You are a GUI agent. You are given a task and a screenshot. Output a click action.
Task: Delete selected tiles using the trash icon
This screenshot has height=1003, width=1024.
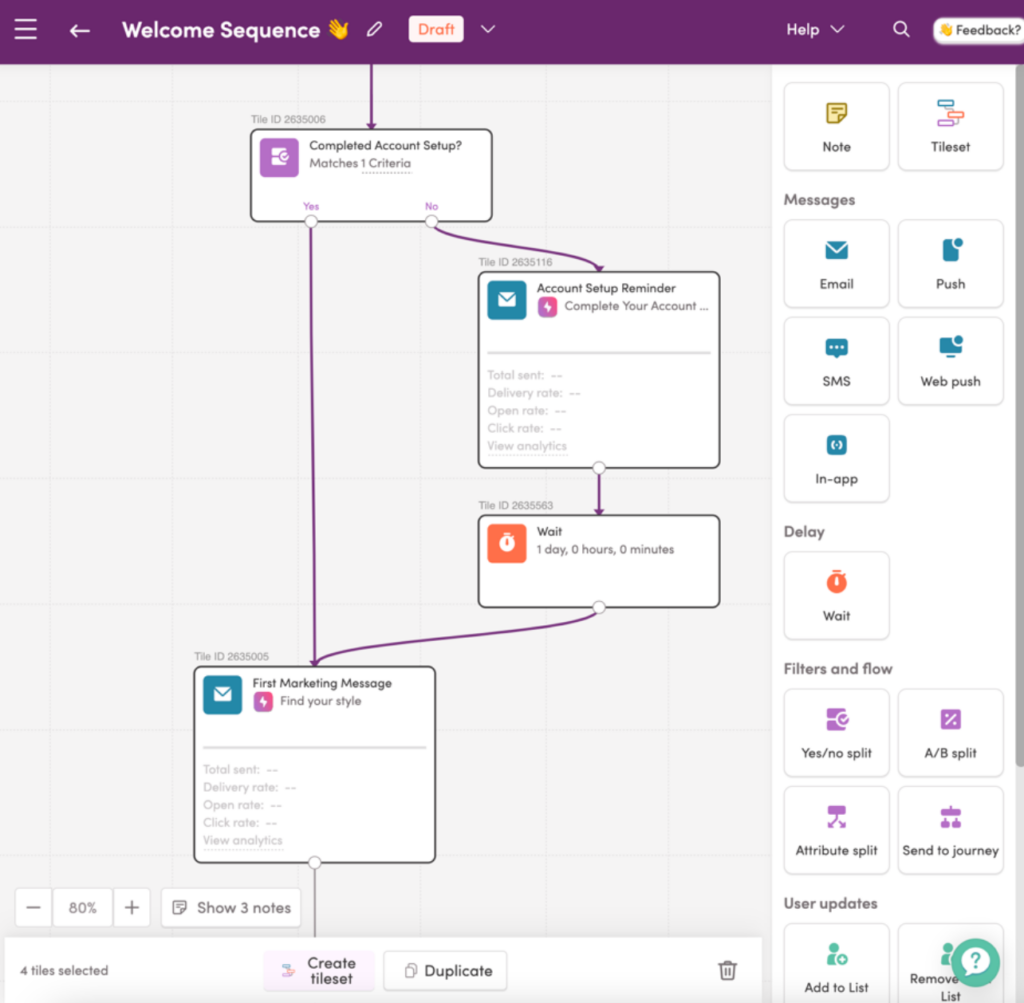click(727, 970)
